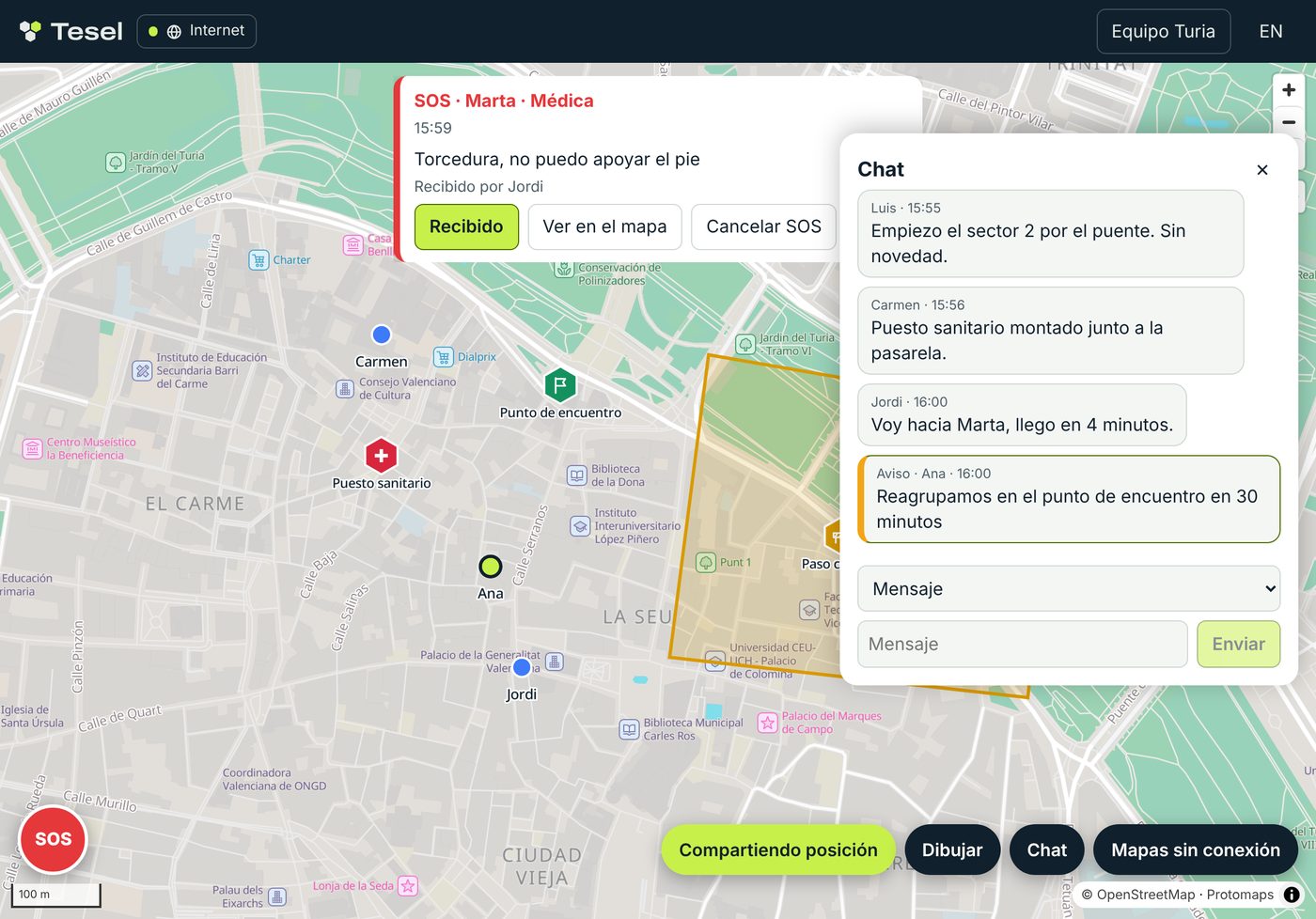This screenshot has height=919, width=1316.
Task: Select Ver en el mapa
Action: [x=604, y=226]
